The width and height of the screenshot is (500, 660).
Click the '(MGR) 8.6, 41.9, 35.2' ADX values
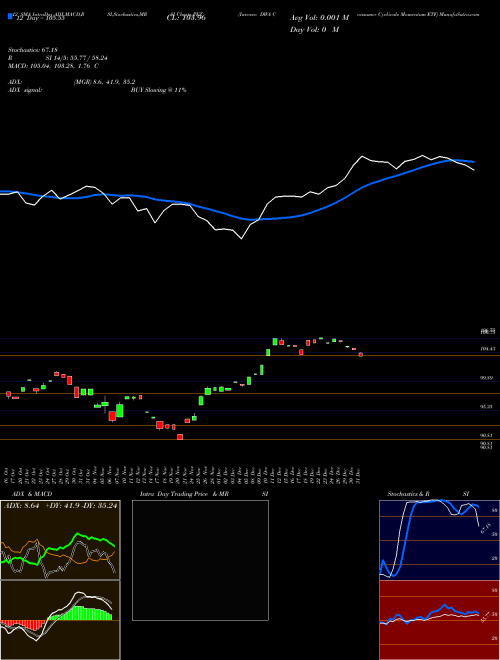click(104, 82)
